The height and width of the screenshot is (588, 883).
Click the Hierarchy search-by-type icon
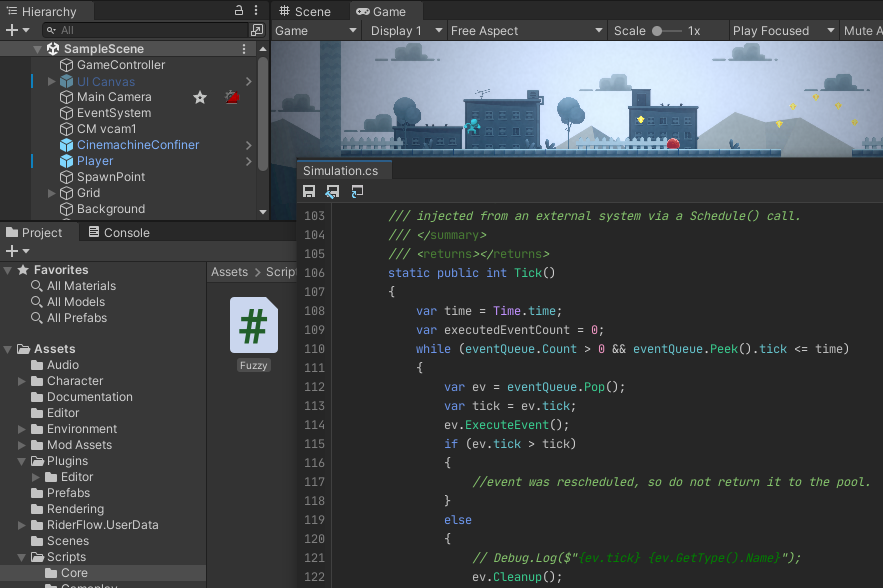257,31
